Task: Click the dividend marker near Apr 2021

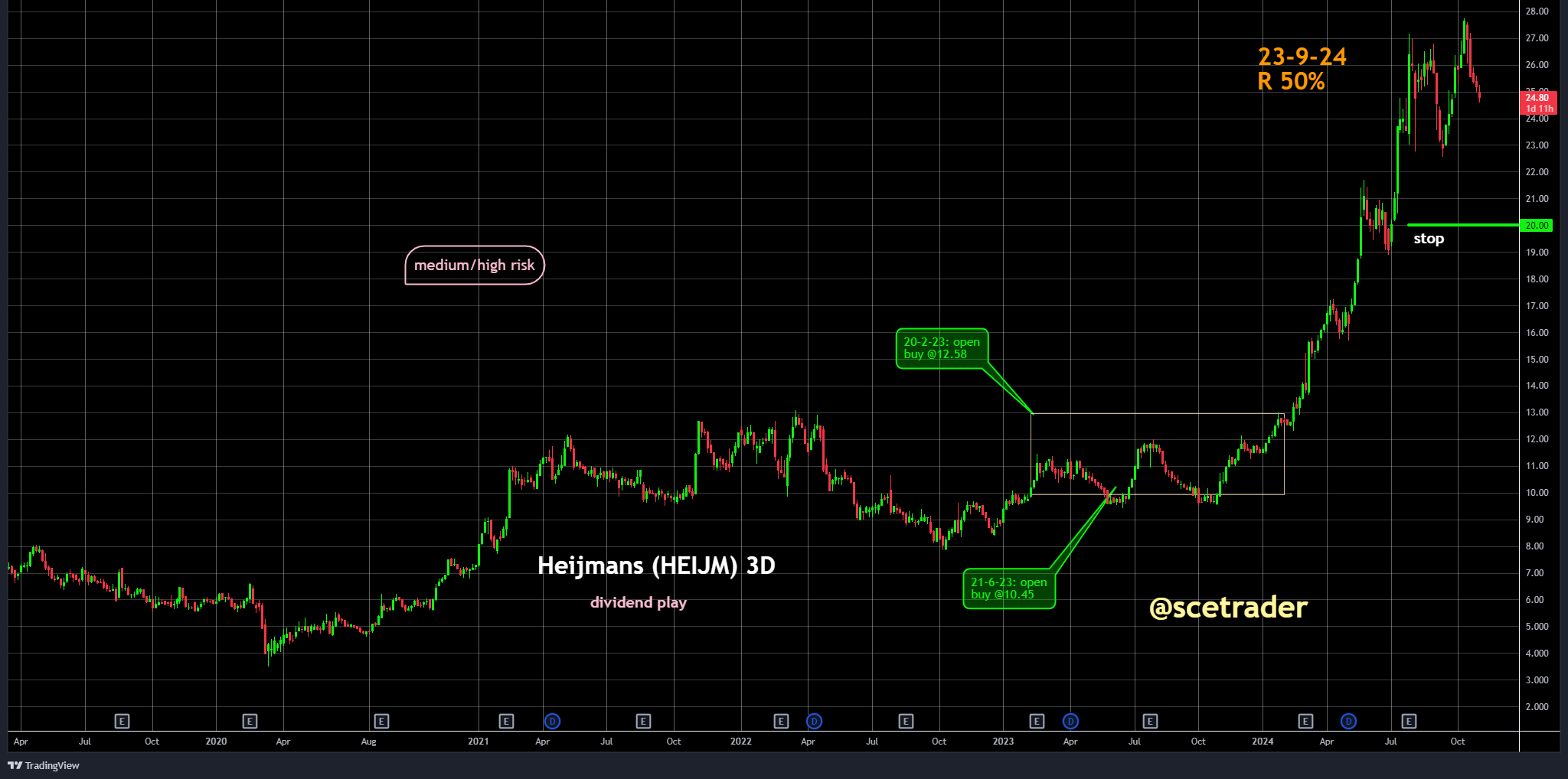Action: coord(552,721)
